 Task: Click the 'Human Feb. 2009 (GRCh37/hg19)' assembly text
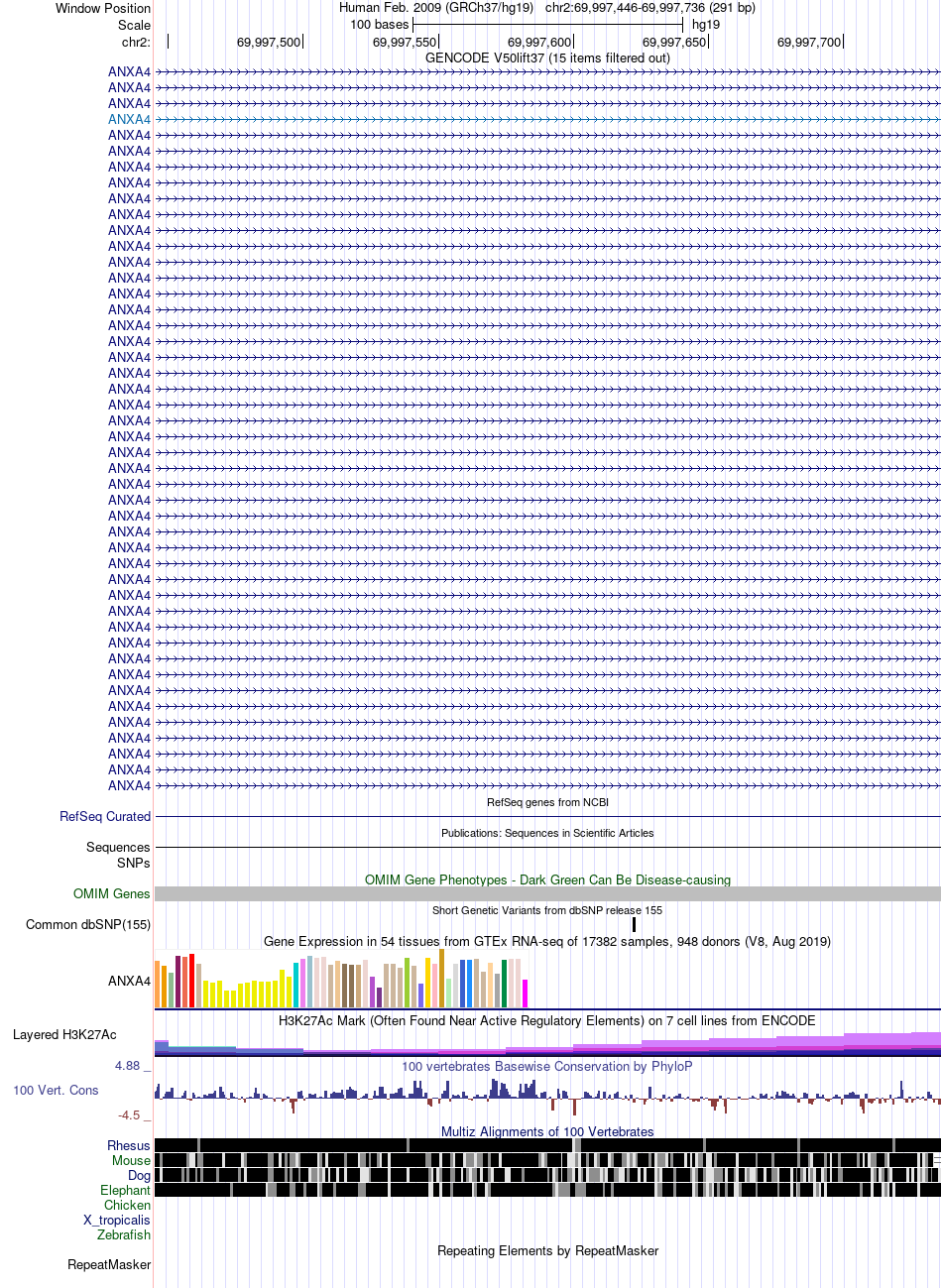[x=436, y=9]
